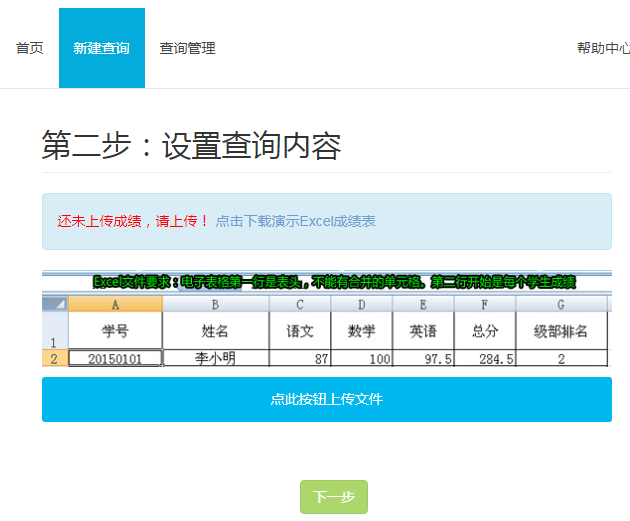The image size is (630, 521).
Task: Open 帮助中心 help link
Action: point(603,48)
